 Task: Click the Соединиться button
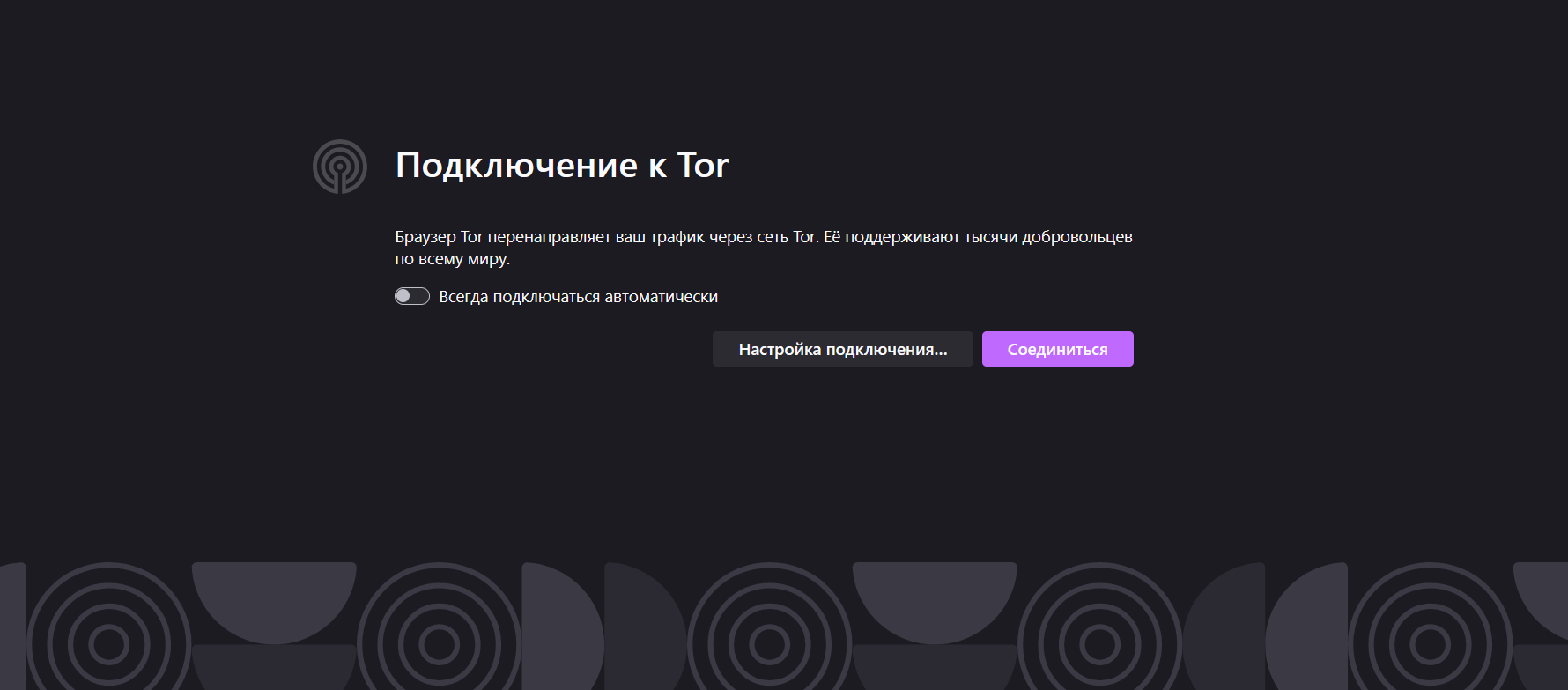[1057, 349]
